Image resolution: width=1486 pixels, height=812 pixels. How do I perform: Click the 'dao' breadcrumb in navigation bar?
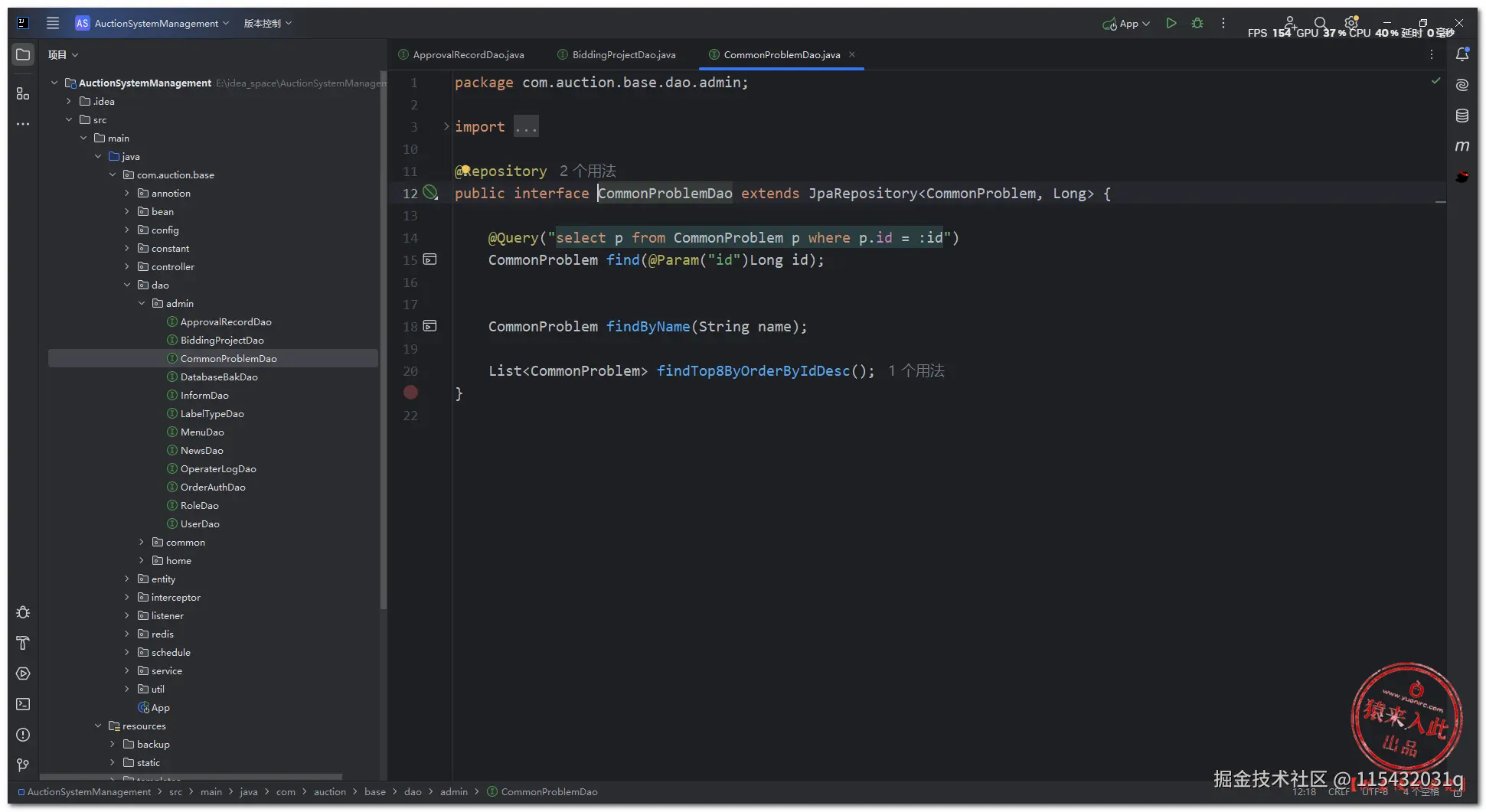(413, 791)
